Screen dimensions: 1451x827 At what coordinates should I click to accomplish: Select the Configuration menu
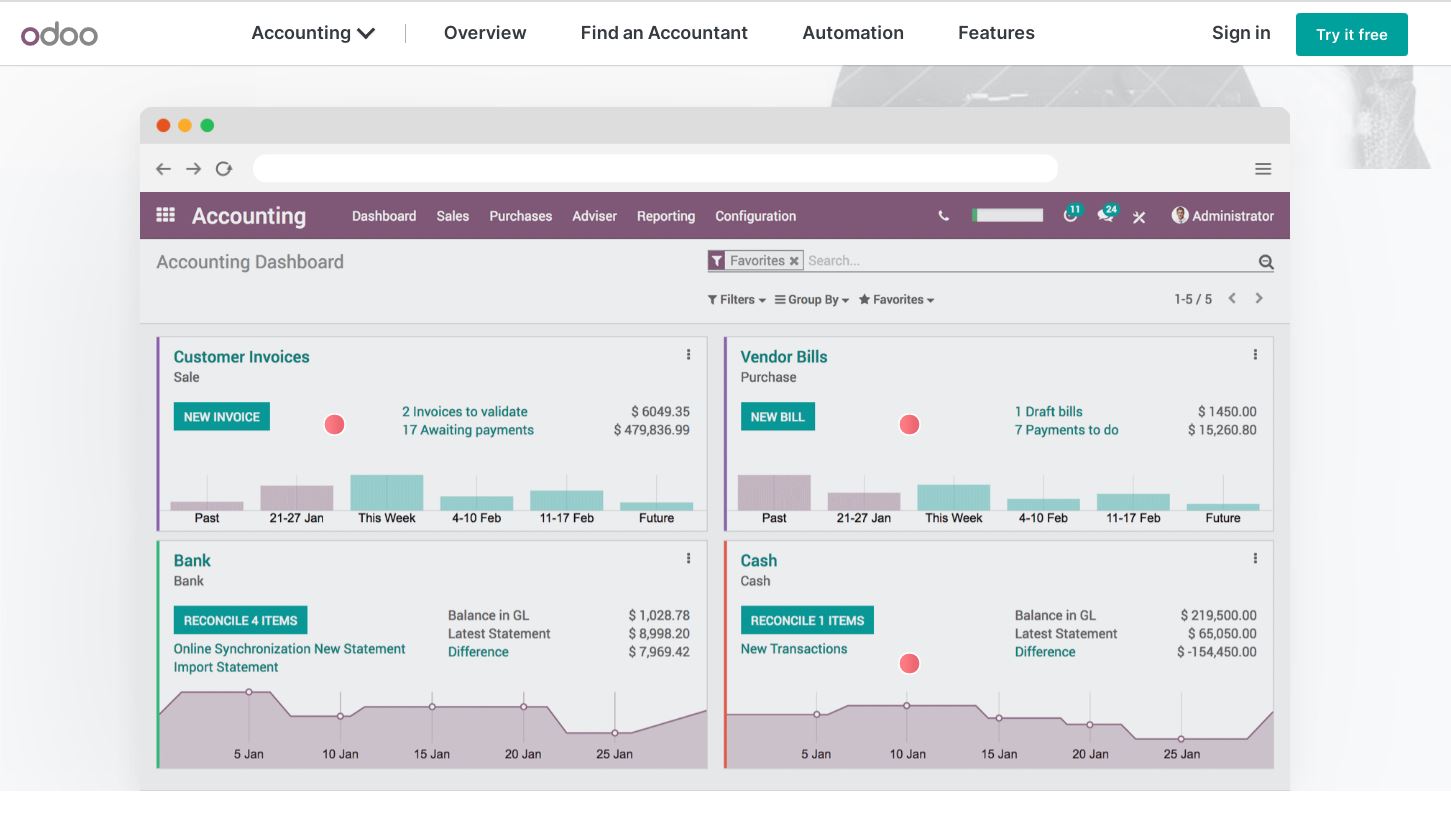point(756,216)
